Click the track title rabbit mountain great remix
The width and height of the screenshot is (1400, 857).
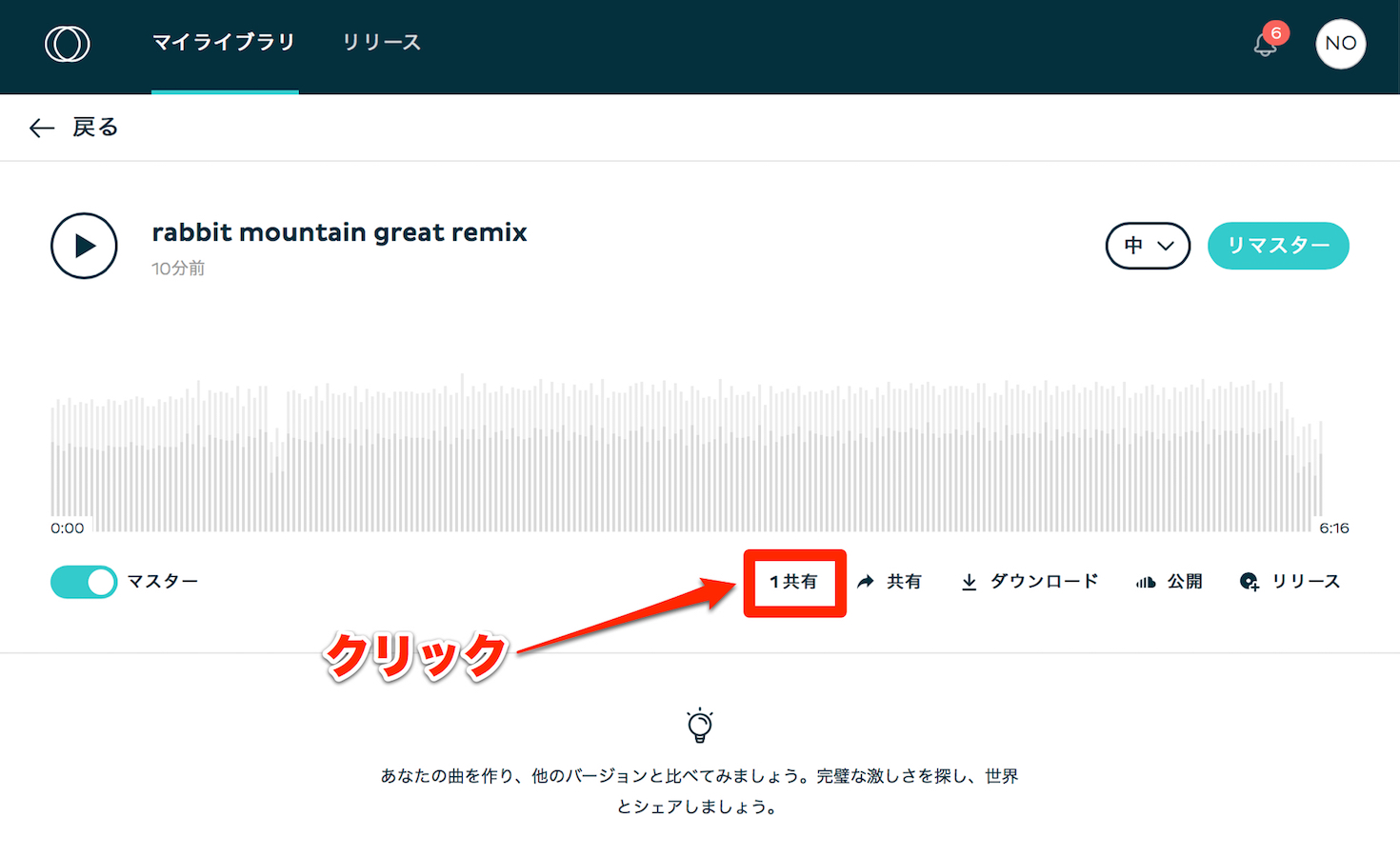point(339,232)
